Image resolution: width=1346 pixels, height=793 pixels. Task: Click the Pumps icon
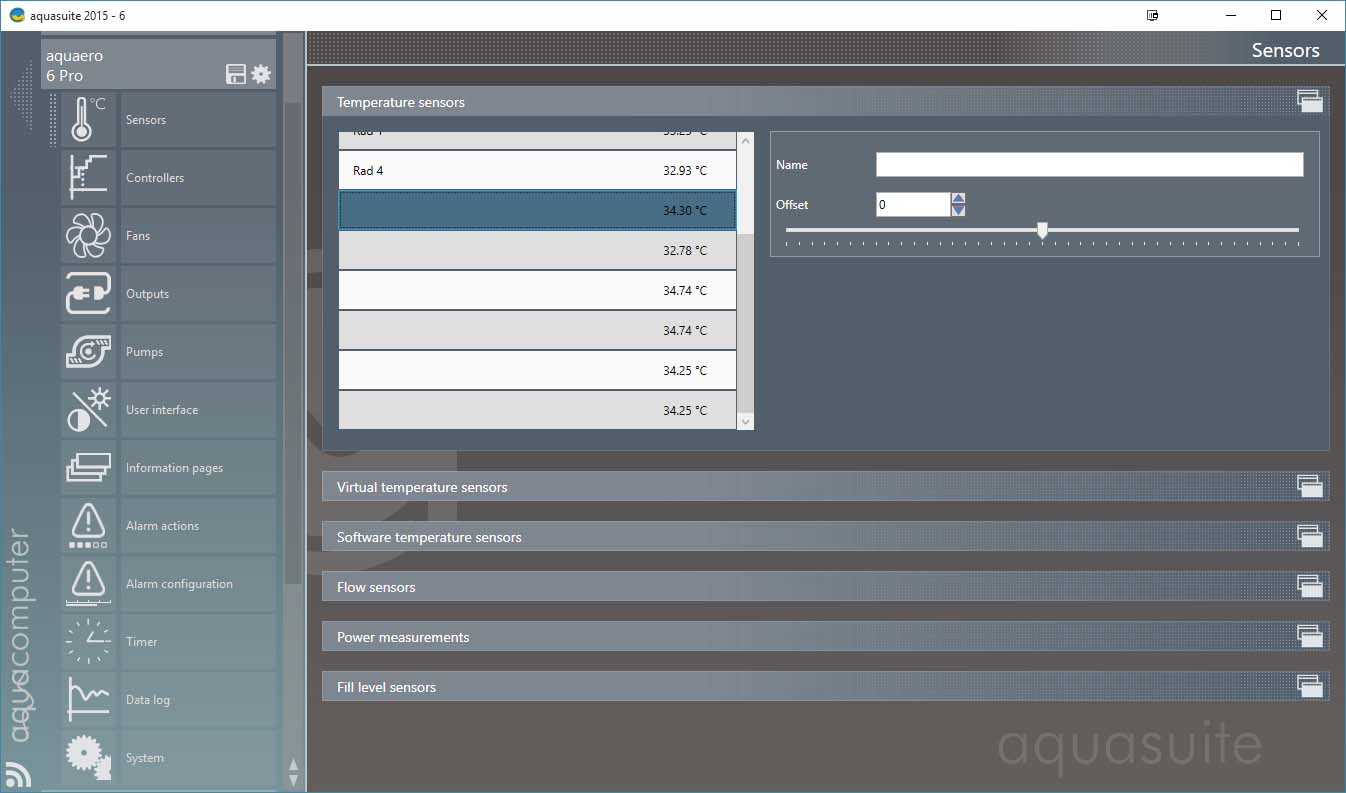pyautogui.click(x=88, y=352)
